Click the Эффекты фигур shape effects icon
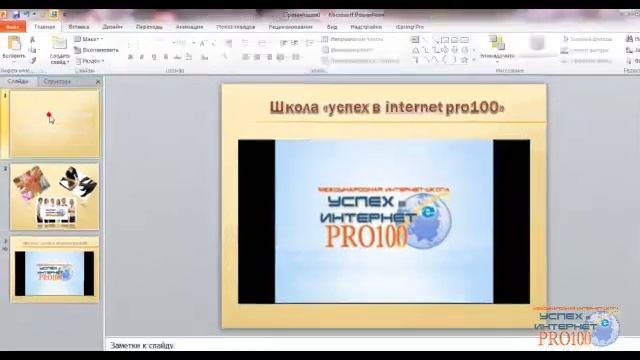 pyautogui.click(x=565, y=61)
